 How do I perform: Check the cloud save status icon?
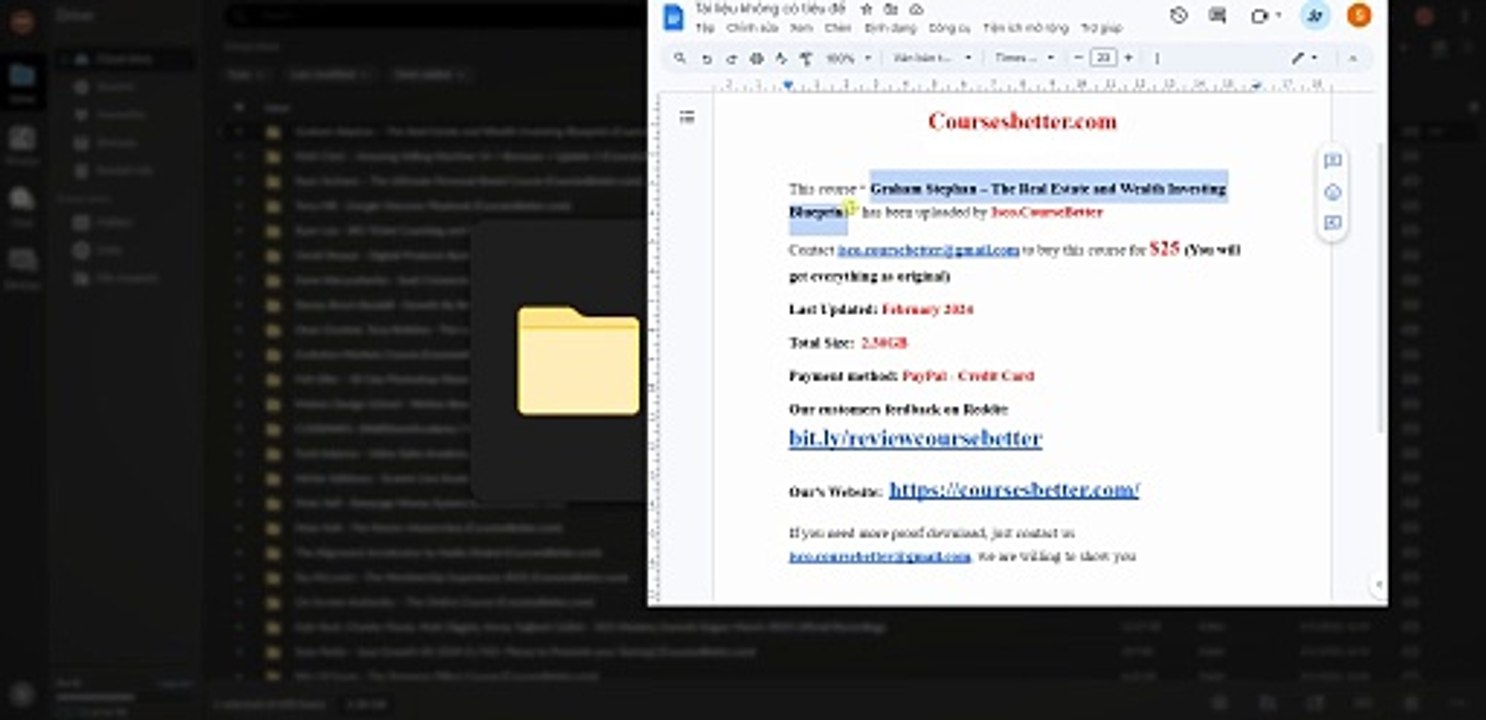click(916, 9)
